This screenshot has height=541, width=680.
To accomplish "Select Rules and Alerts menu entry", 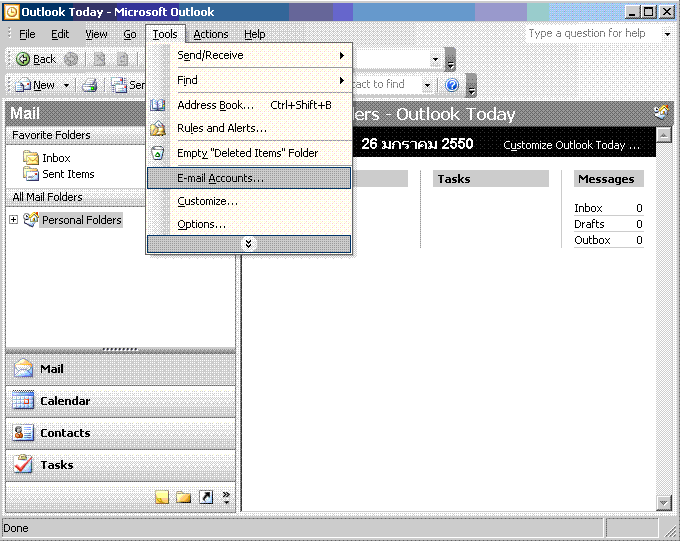I will [x=249, y=128].
